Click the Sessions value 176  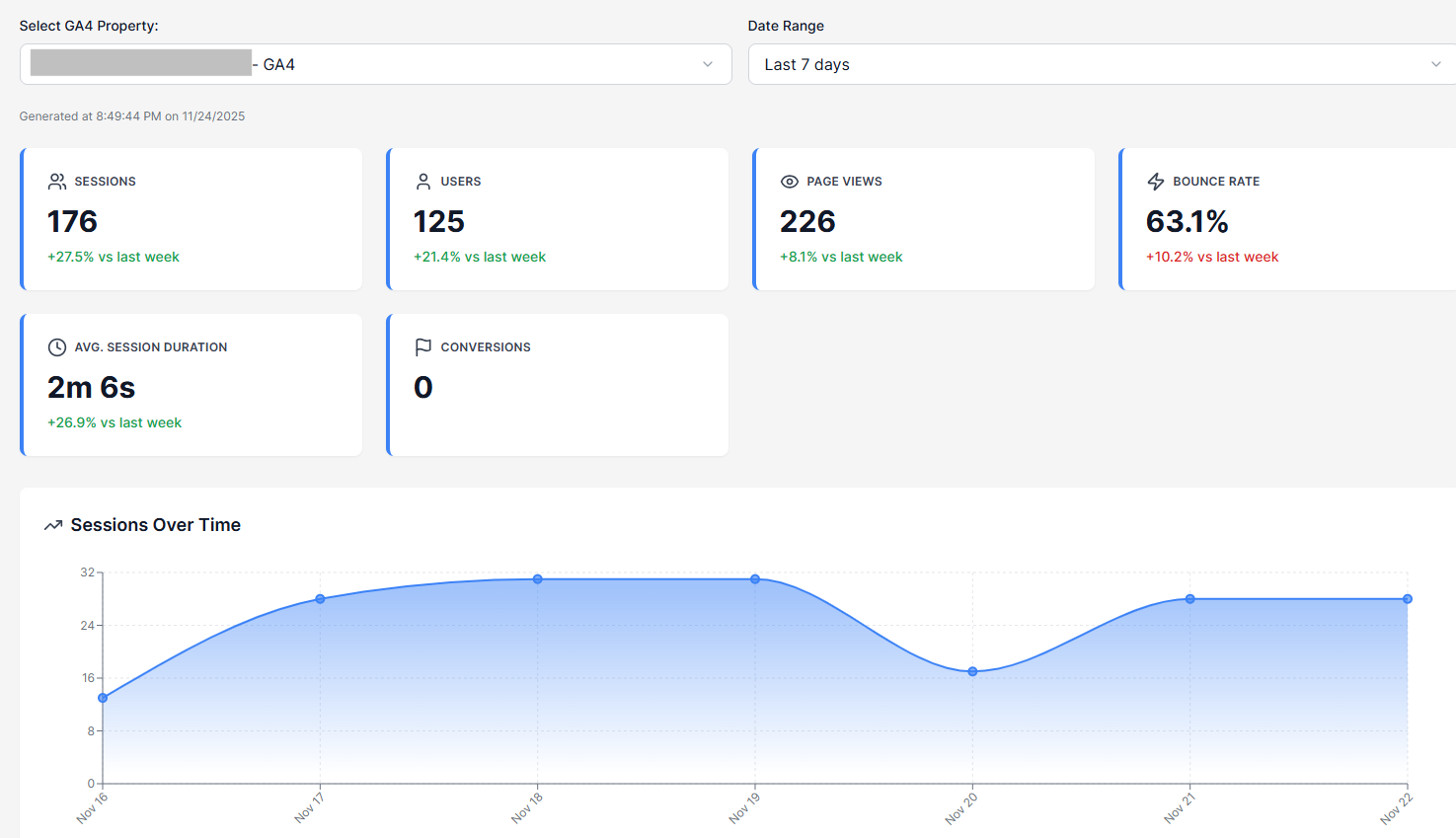coord(72,222)
